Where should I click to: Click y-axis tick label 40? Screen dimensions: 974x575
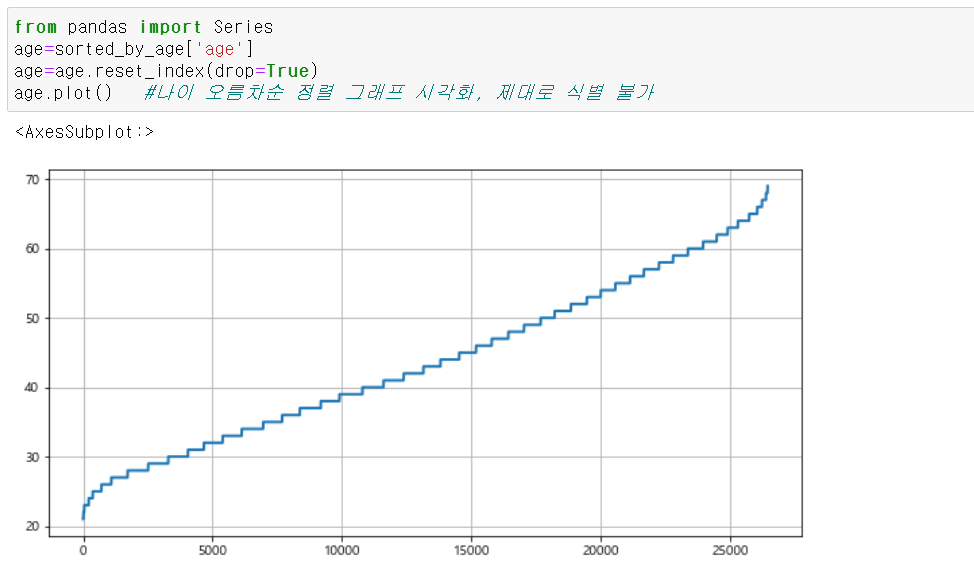point(32,387)
